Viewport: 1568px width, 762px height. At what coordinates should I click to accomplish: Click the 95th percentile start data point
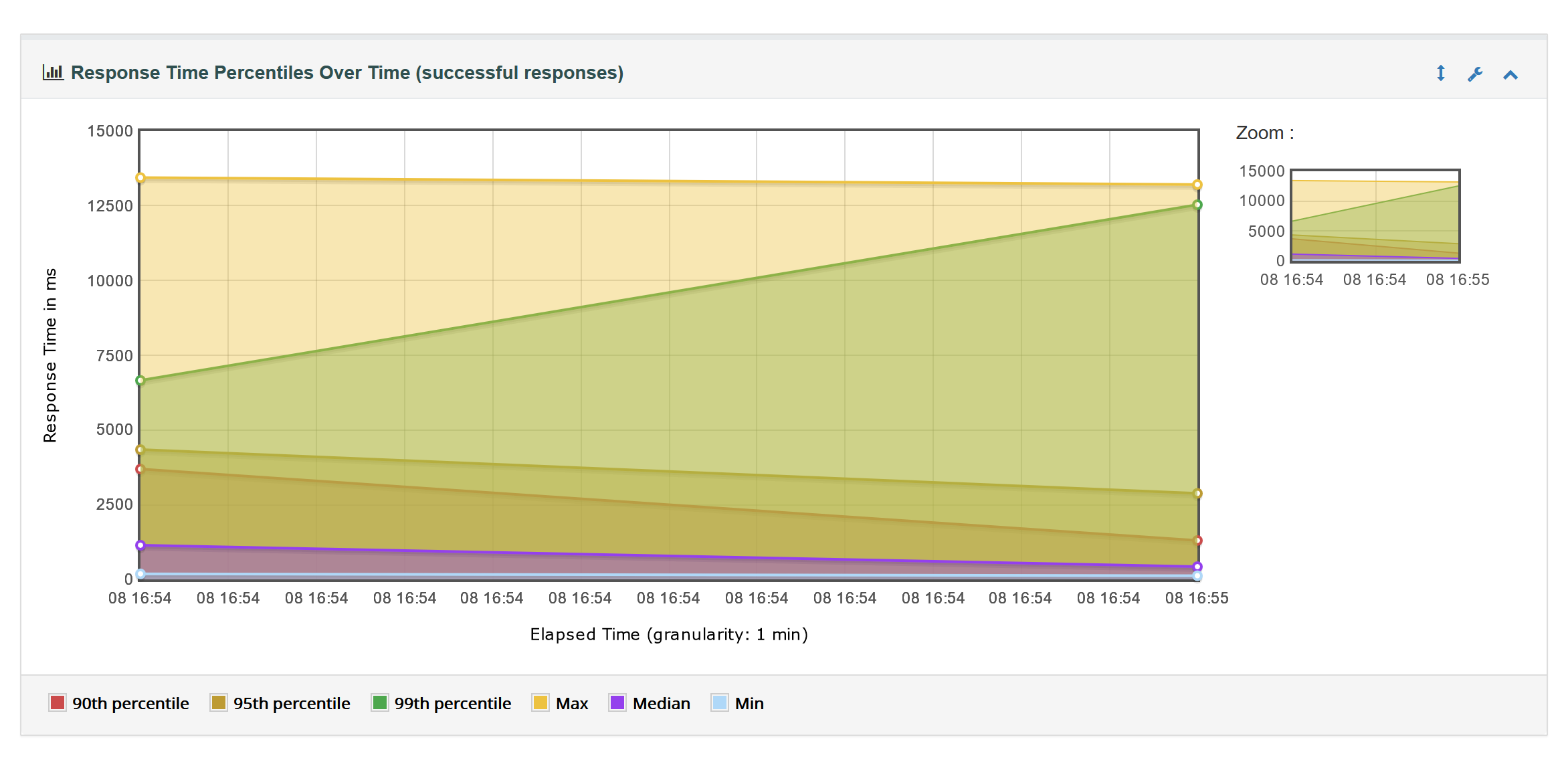140,450
